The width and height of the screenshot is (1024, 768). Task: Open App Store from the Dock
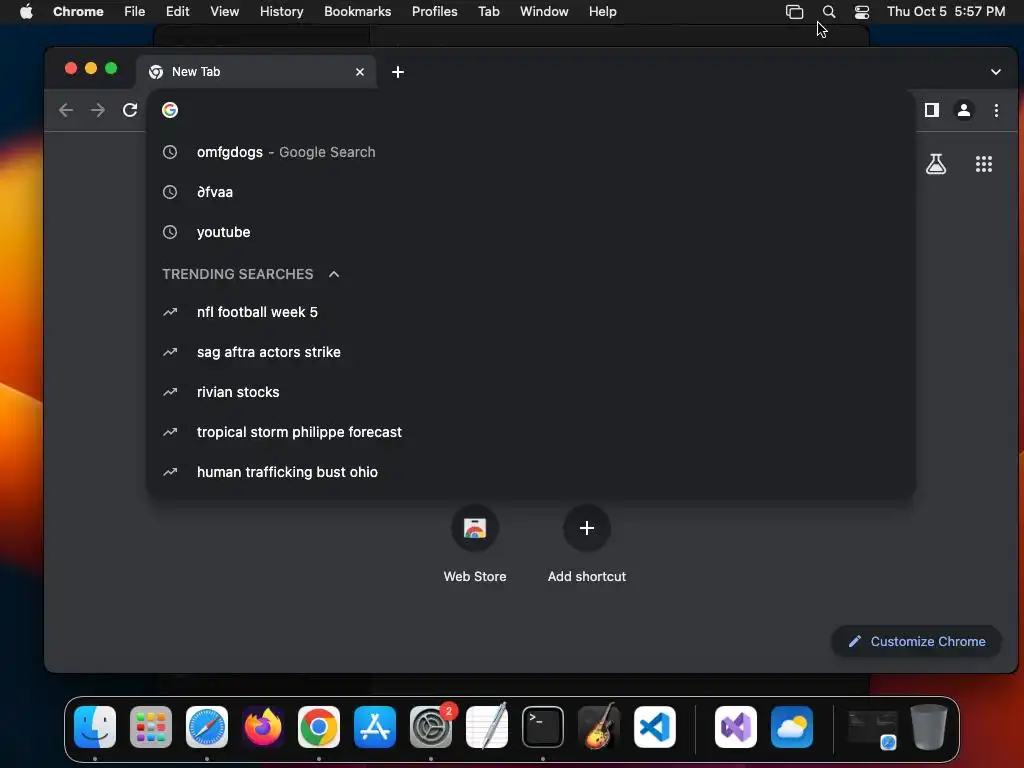(375, 727)
